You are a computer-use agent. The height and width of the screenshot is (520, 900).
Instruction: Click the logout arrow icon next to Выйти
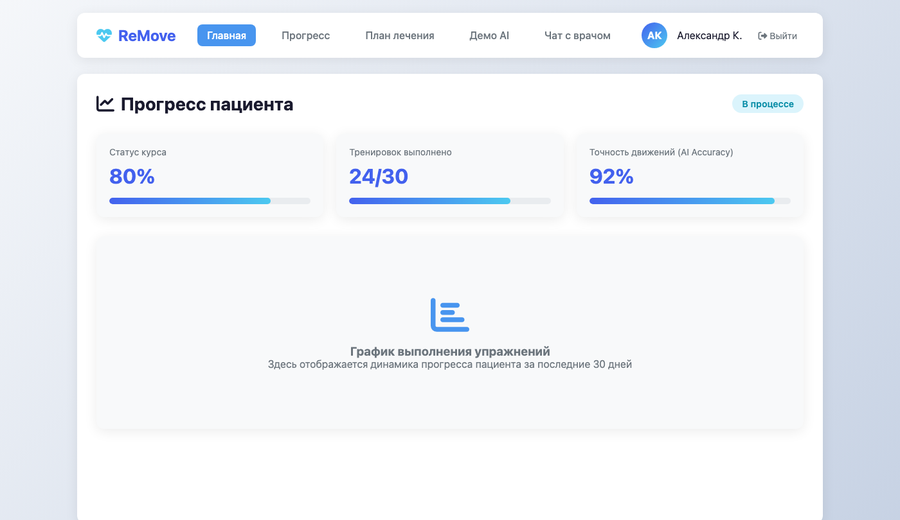762,36
